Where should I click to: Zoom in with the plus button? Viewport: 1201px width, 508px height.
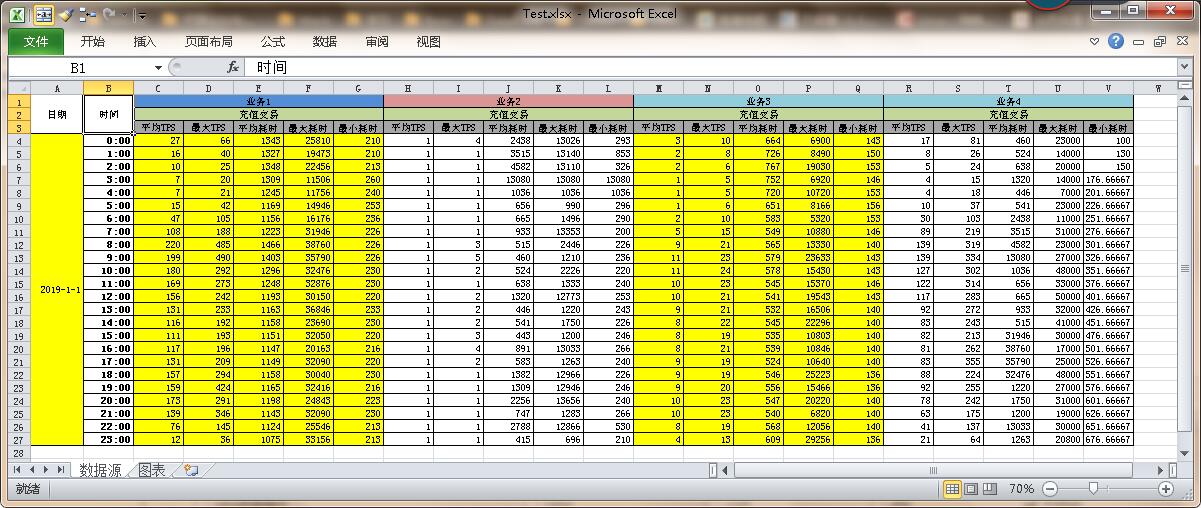1166,489
